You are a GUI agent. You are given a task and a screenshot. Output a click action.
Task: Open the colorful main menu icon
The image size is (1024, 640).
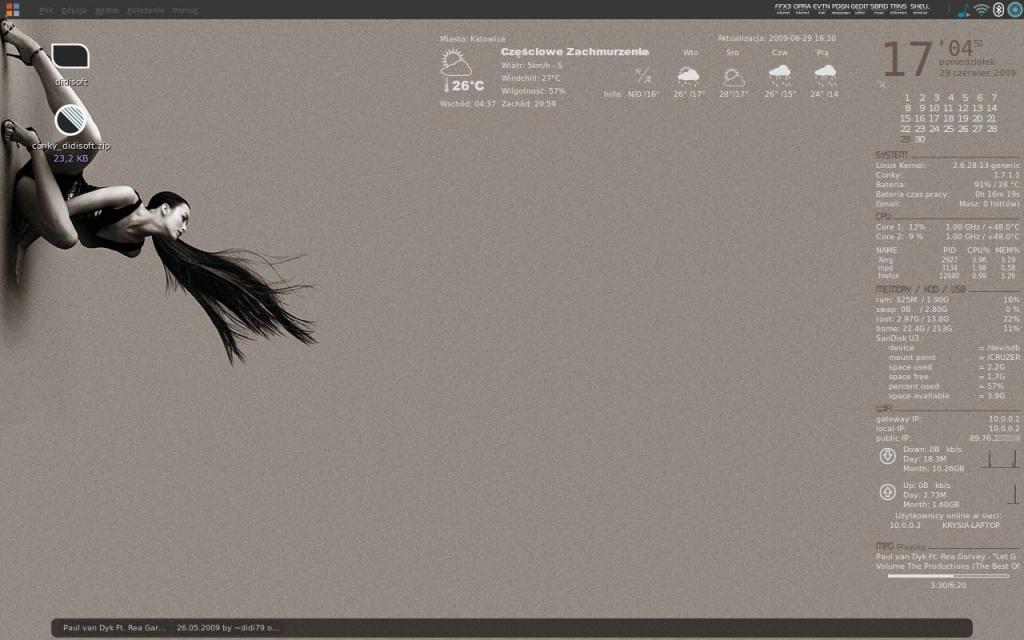pos(12,10)
